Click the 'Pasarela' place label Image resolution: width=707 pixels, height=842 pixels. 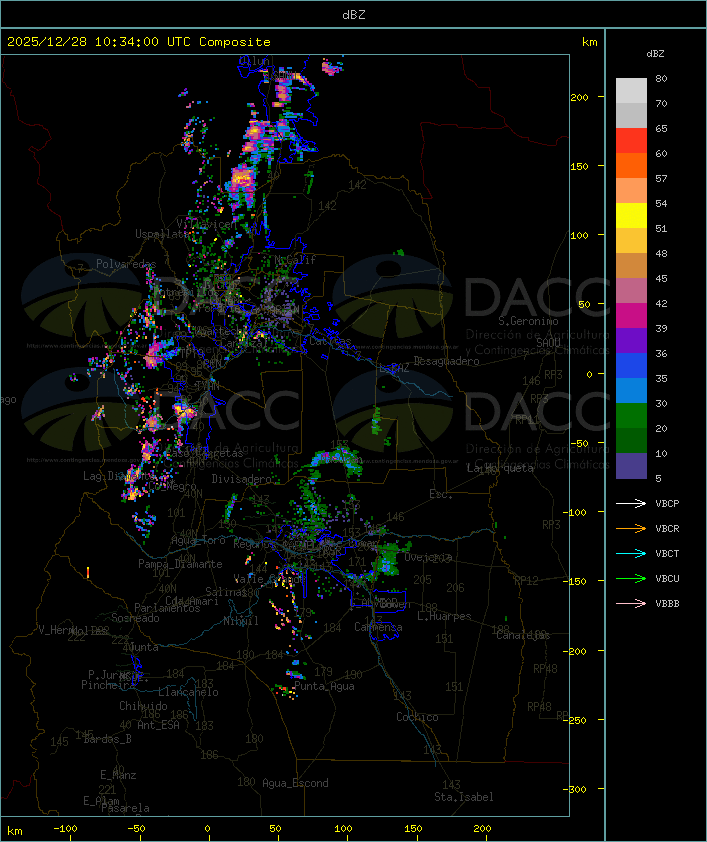(126, 808)
